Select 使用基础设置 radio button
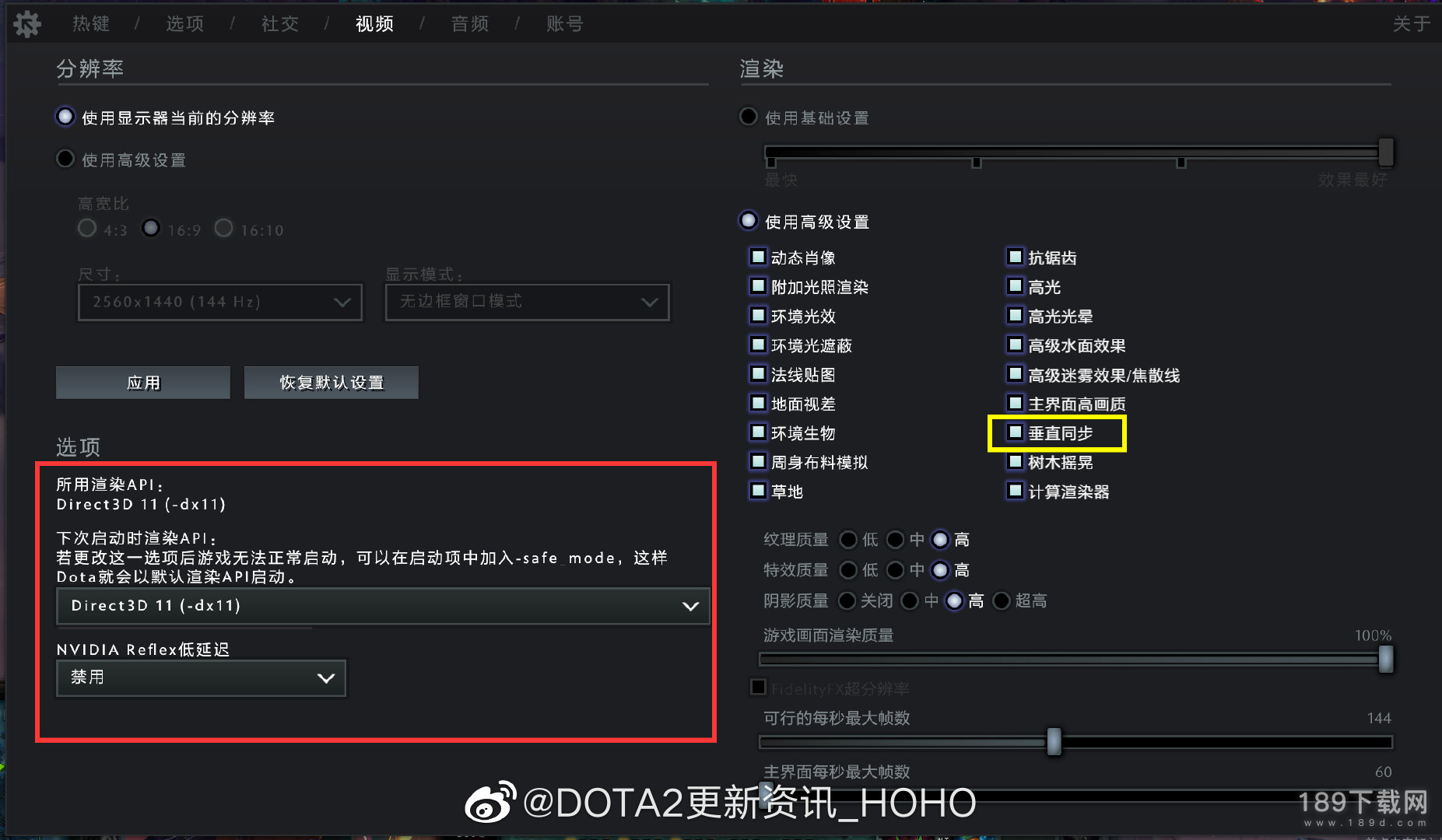This screenshot has width=1442, height=840. click(x=749, y=117)
